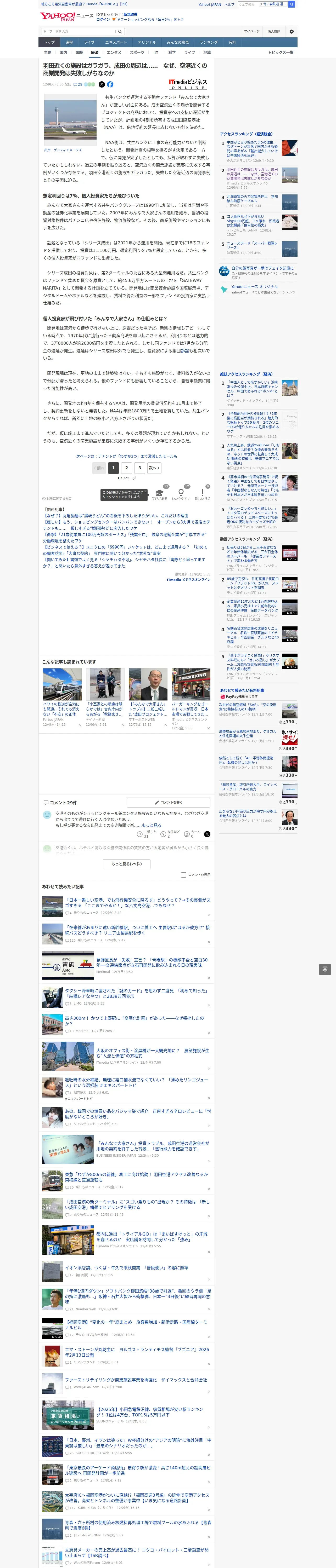336x1568 pixels.
Task: Select the 速報 tab
Action: point(69,43)
